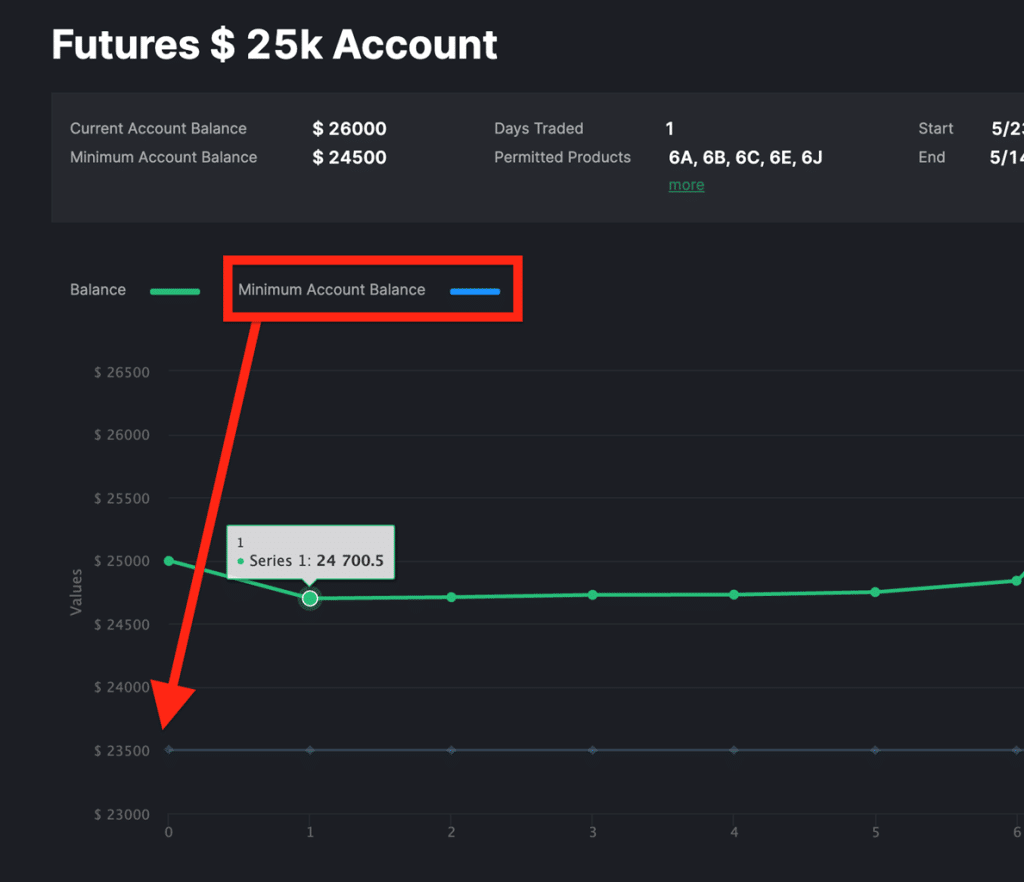The width and height of the screenshot is (1024, 882).
Task: Select the blue minimum balance marker at day 5
Action: tap(875, 750)
